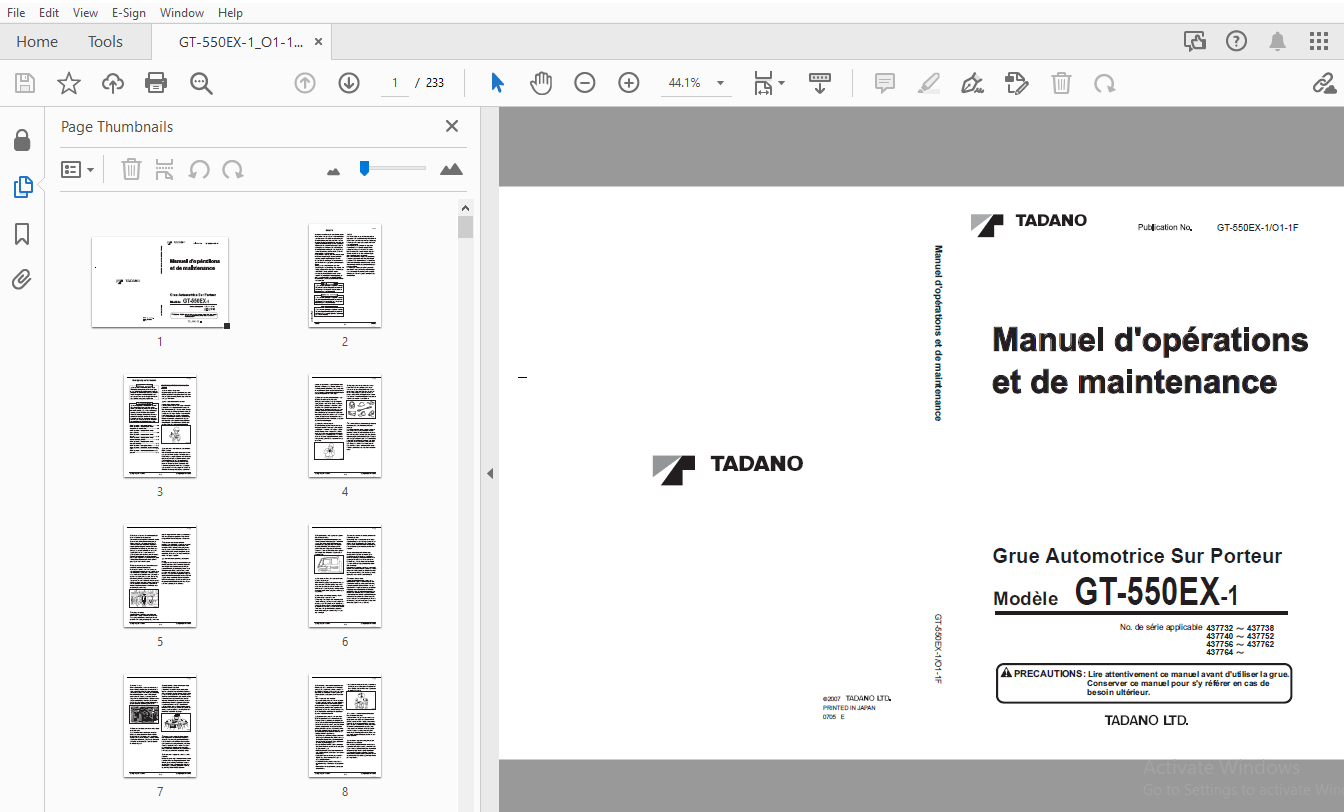
Task: Select page 2 thumbnail
Action: [x=345, y=276]
